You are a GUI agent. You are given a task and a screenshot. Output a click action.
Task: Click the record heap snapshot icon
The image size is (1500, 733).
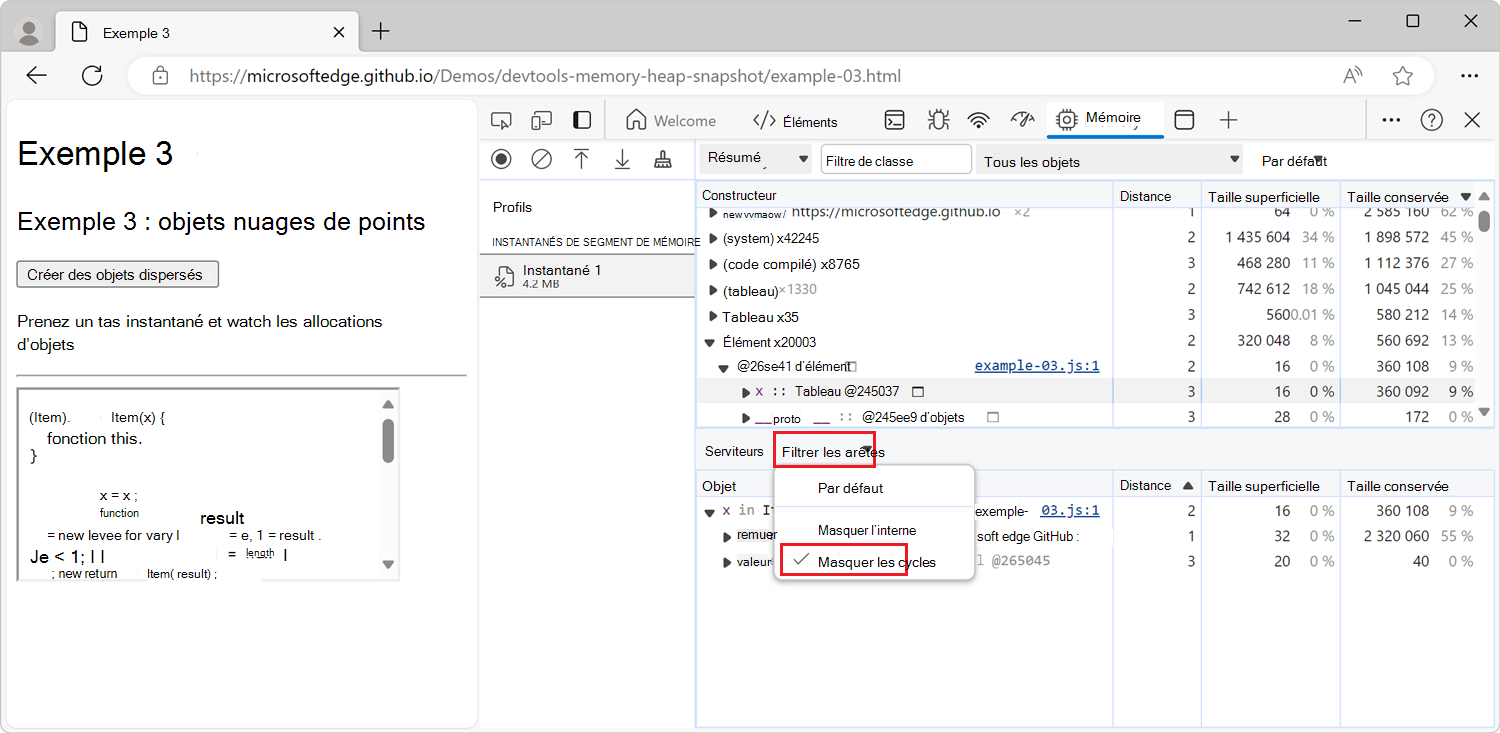[501, 159]
